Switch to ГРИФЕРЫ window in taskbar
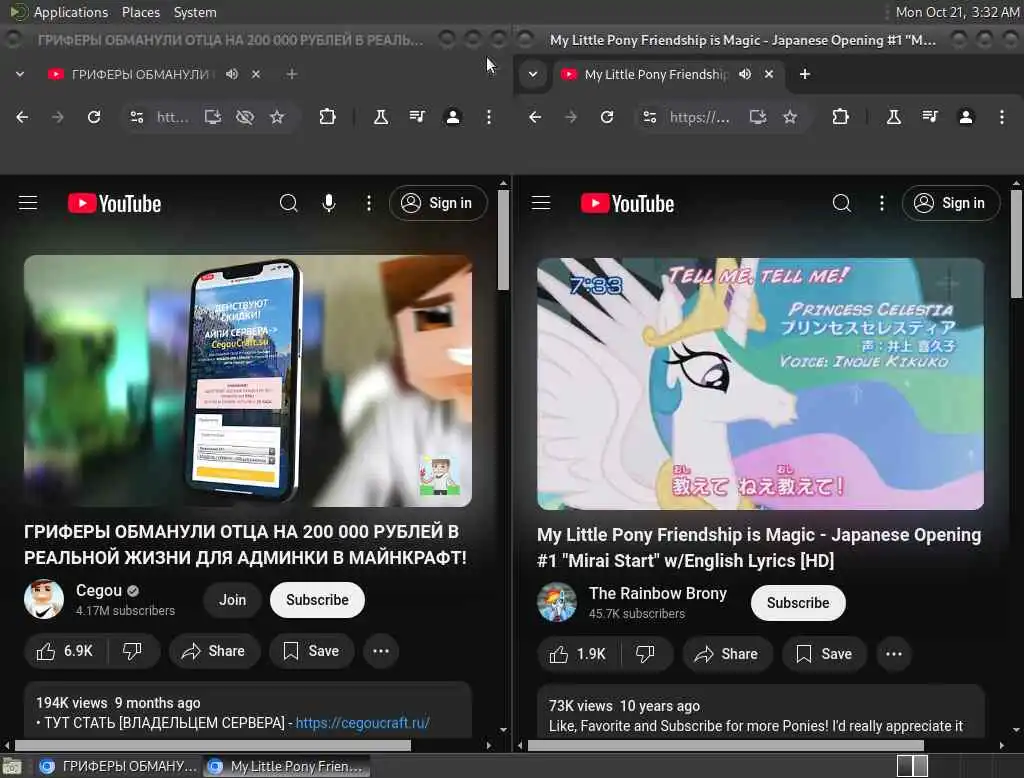The height and width of the screenshot is (778, 1024). 118,766
